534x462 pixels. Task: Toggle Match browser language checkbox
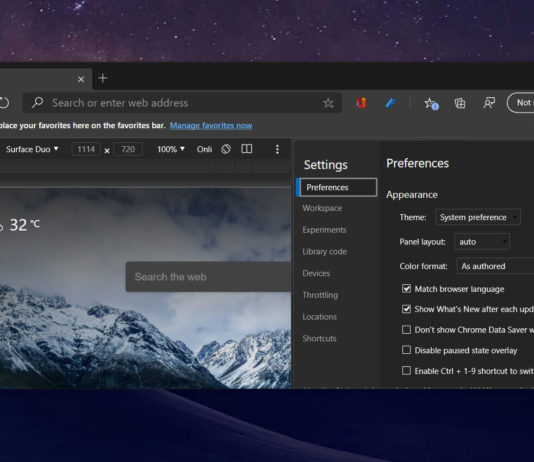[406, 289]
